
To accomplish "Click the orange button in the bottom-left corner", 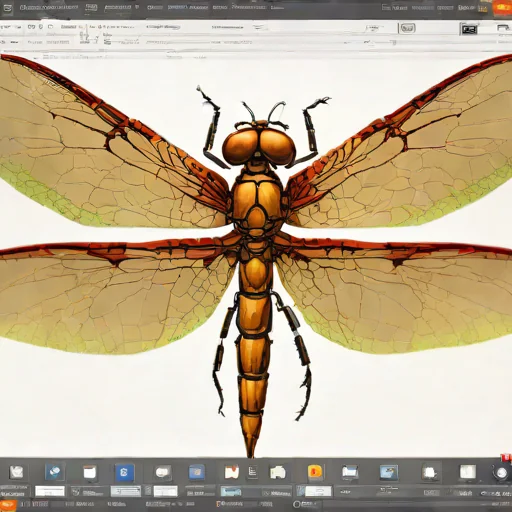I will (x=8, y=504).
